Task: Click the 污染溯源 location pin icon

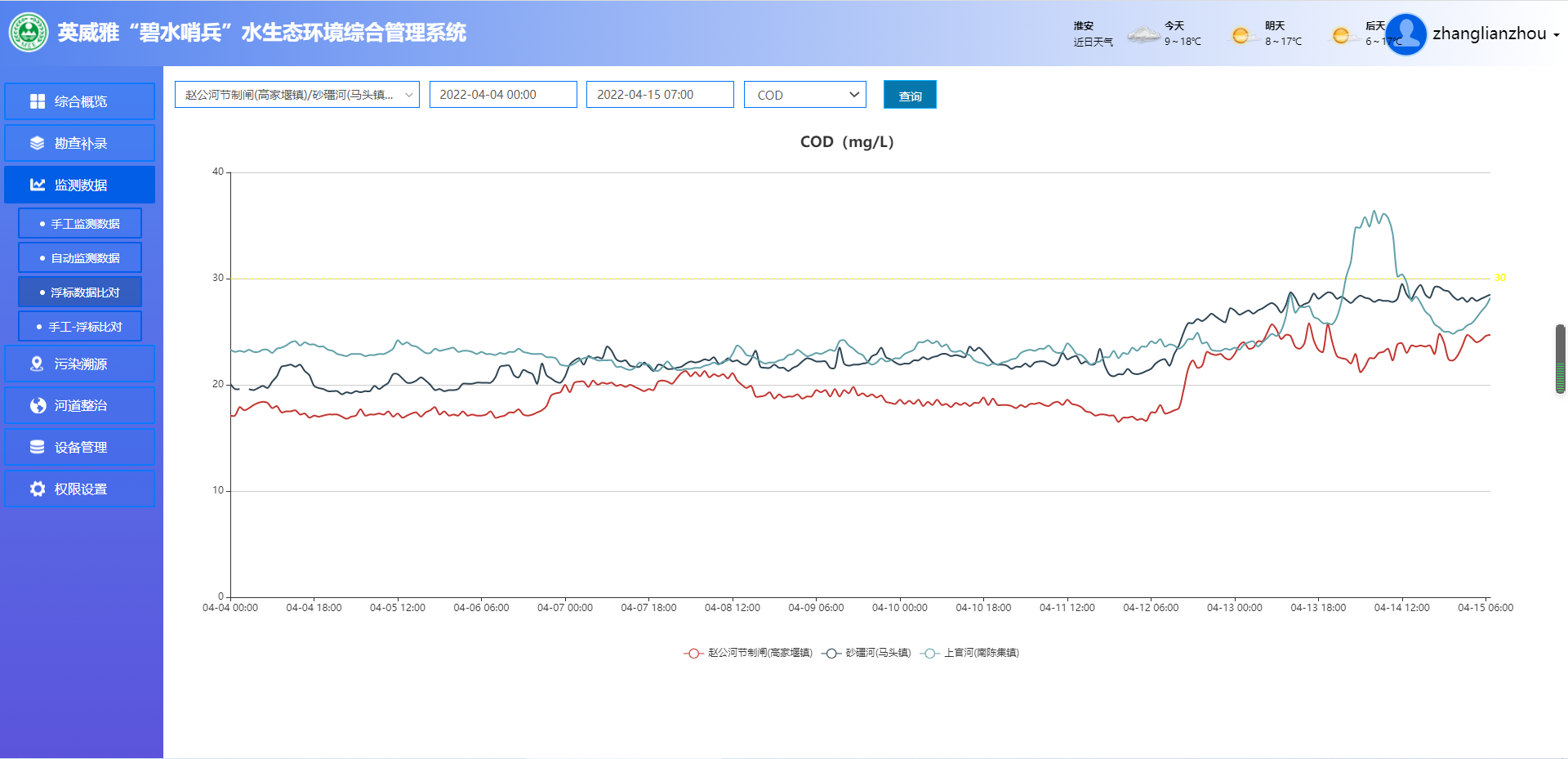Action: pyautogui.click(x=38, y=364)
